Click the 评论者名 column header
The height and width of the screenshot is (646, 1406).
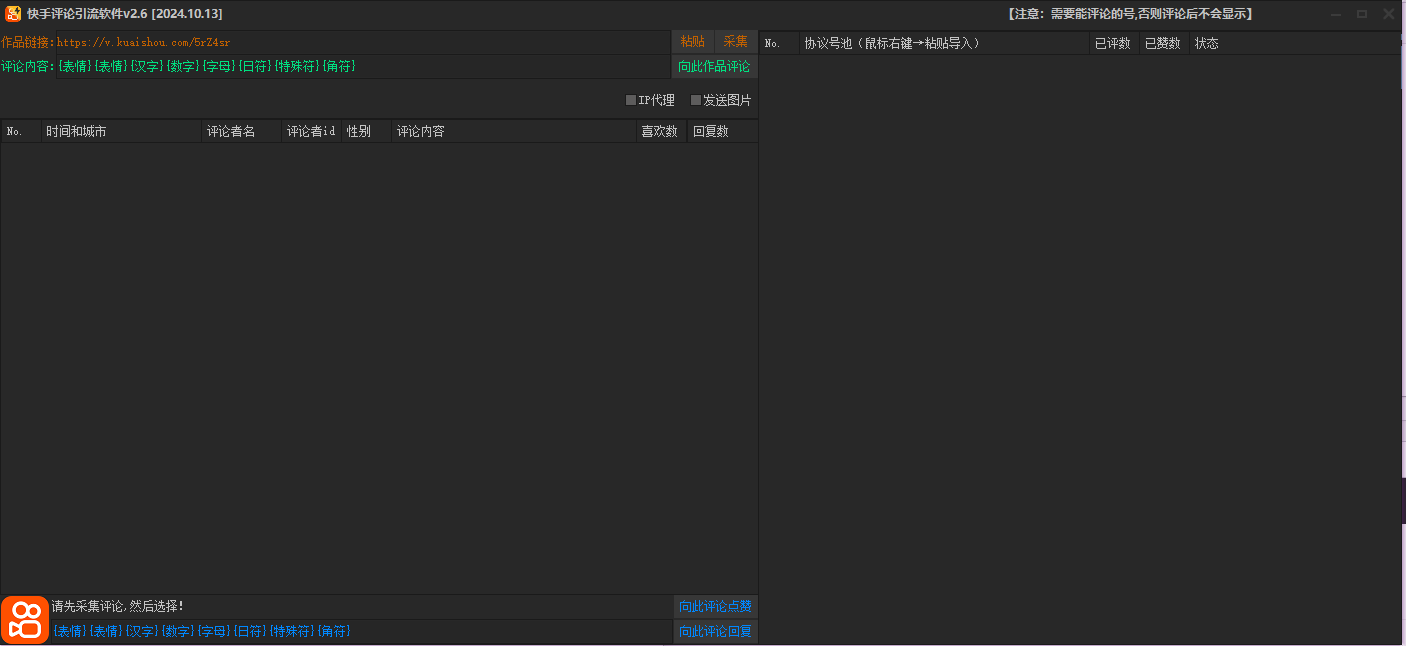pyautogui.click(x=241, y=131)
